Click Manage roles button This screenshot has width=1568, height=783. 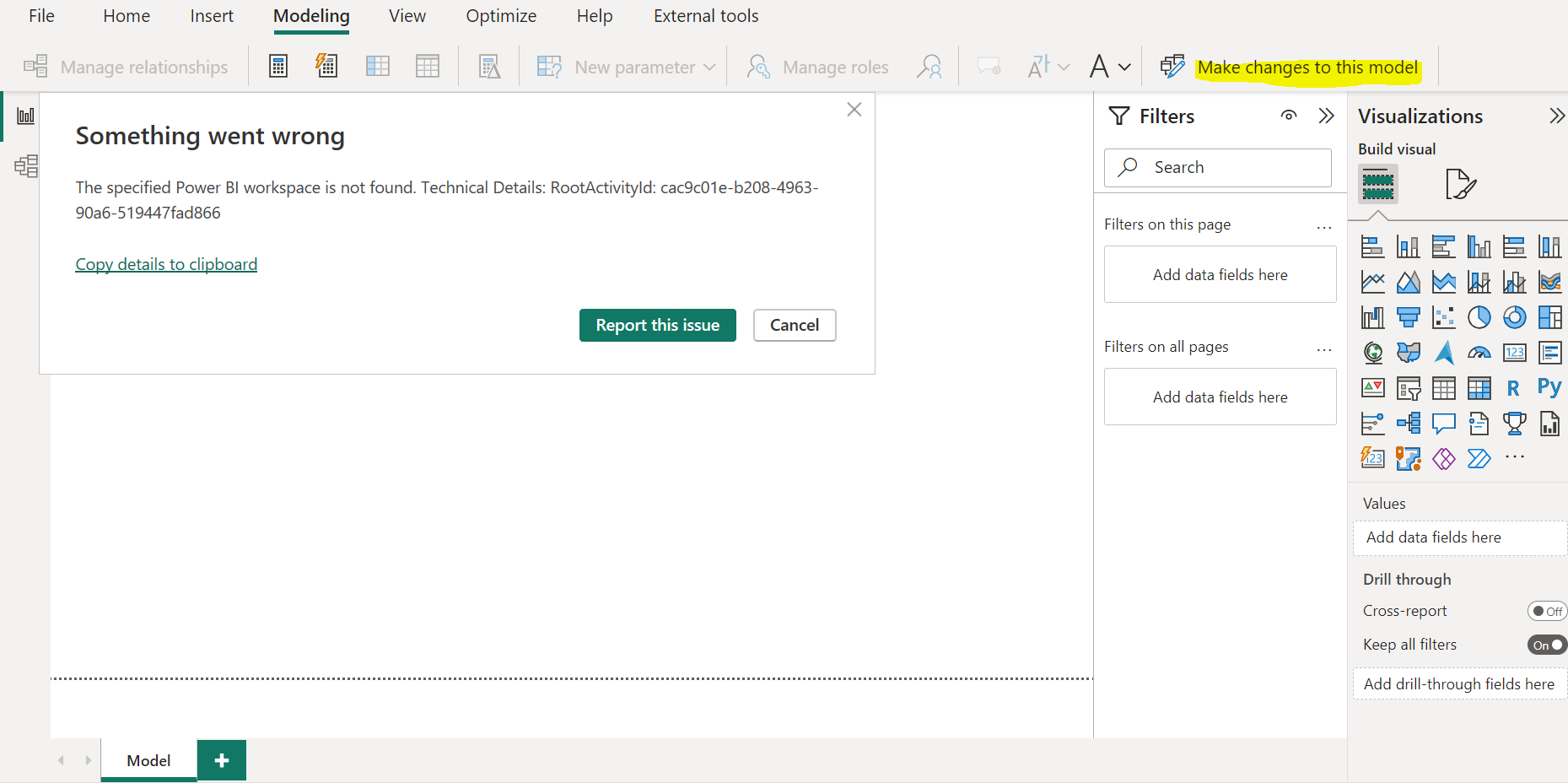[817, 67]
